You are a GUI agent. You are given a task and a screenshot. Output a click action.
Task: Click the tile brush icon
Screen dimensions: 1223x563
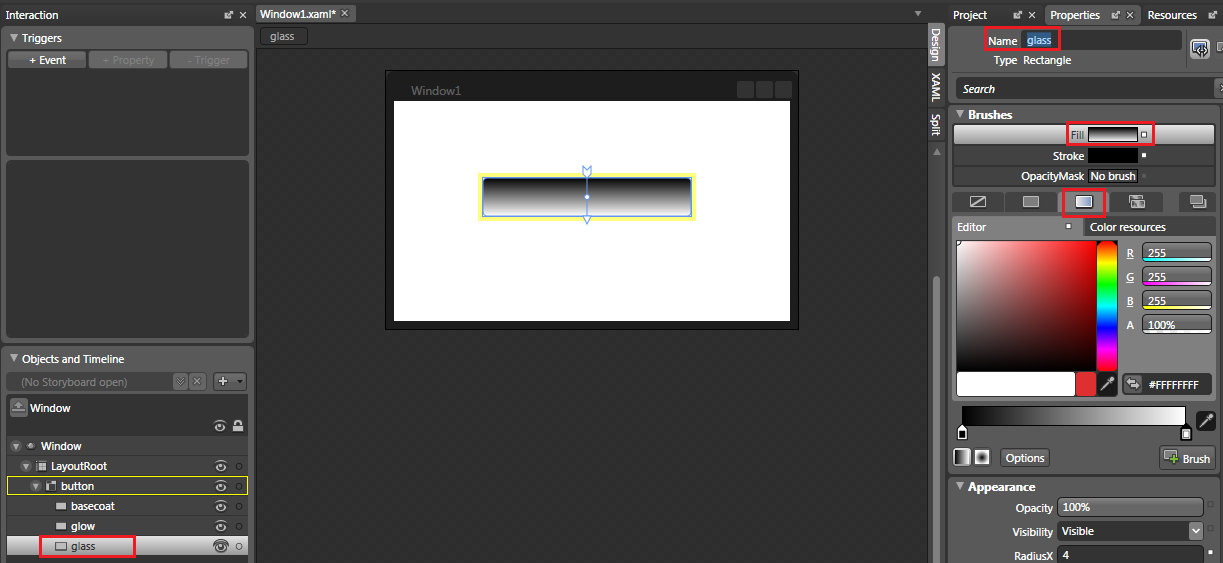(1136, 202)
